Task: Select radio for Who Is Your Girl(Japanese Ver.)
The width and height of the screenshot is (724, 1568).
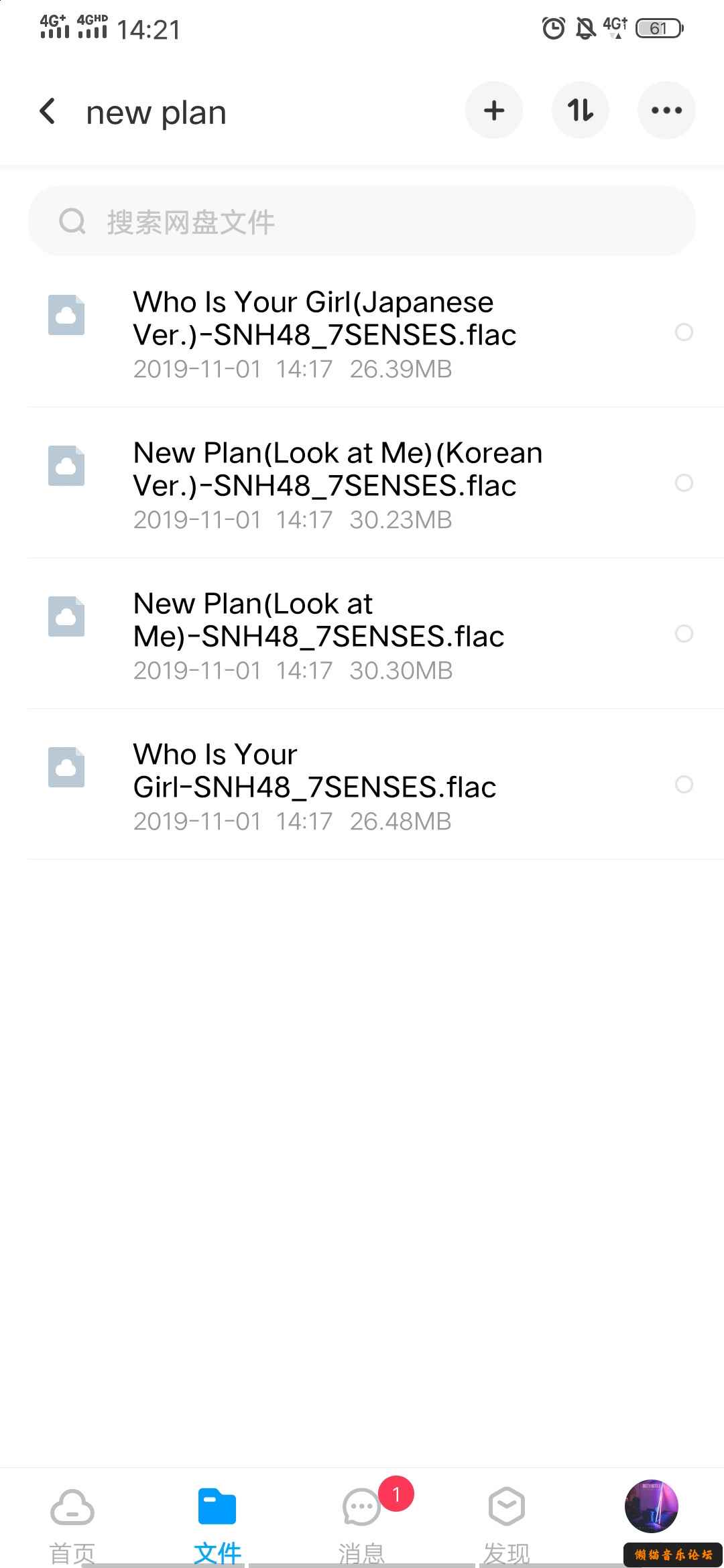Action: tap(684, 332)
